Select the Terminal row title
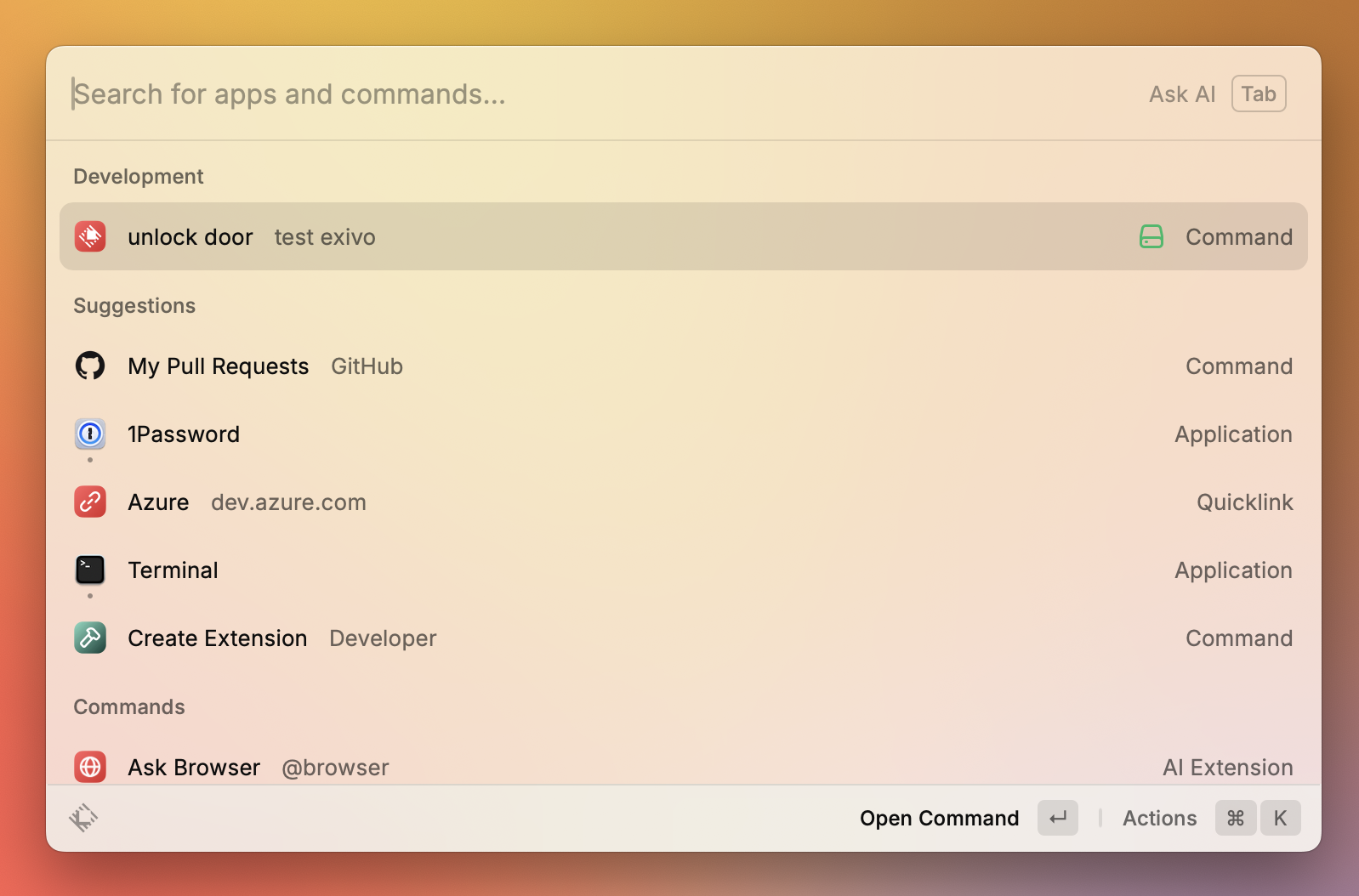Viewport: 1359px width, 896px height. click(173, 570)
